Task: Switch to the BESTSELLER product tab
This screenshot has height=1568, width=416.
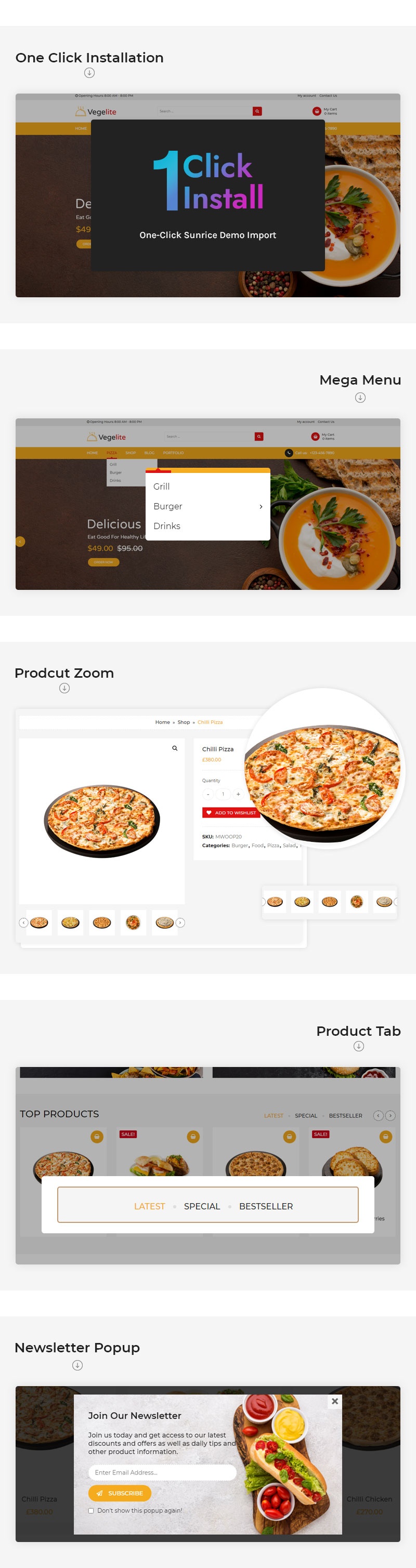Action: coord(266,1206)
